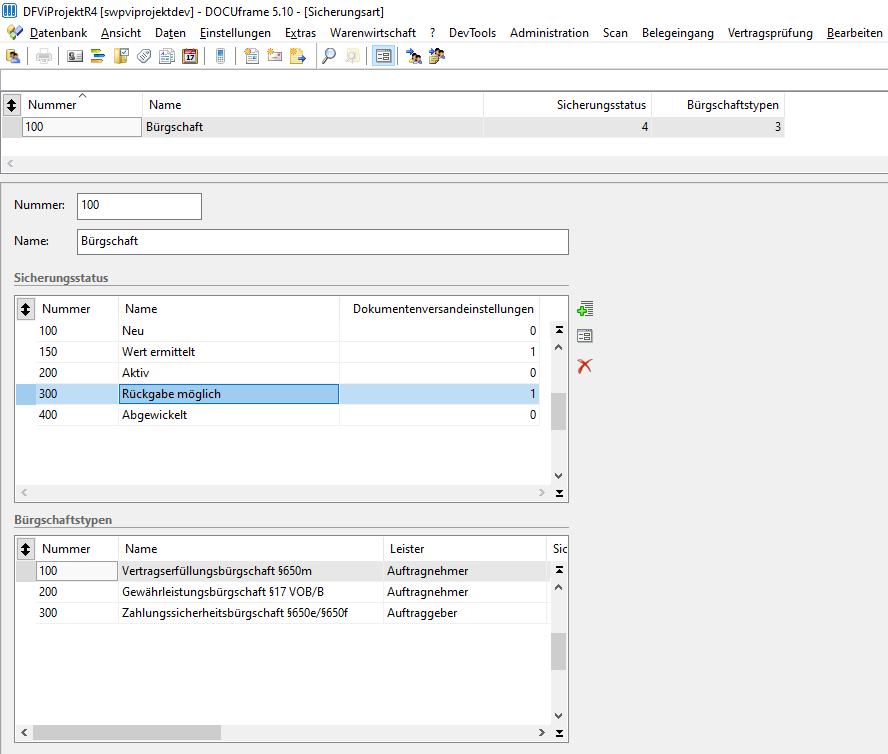Click the sort arrows icon in Sicherungsstatus table
Image resolution: width=888 pixels, height=754 pixels.
tap(25, 309)
